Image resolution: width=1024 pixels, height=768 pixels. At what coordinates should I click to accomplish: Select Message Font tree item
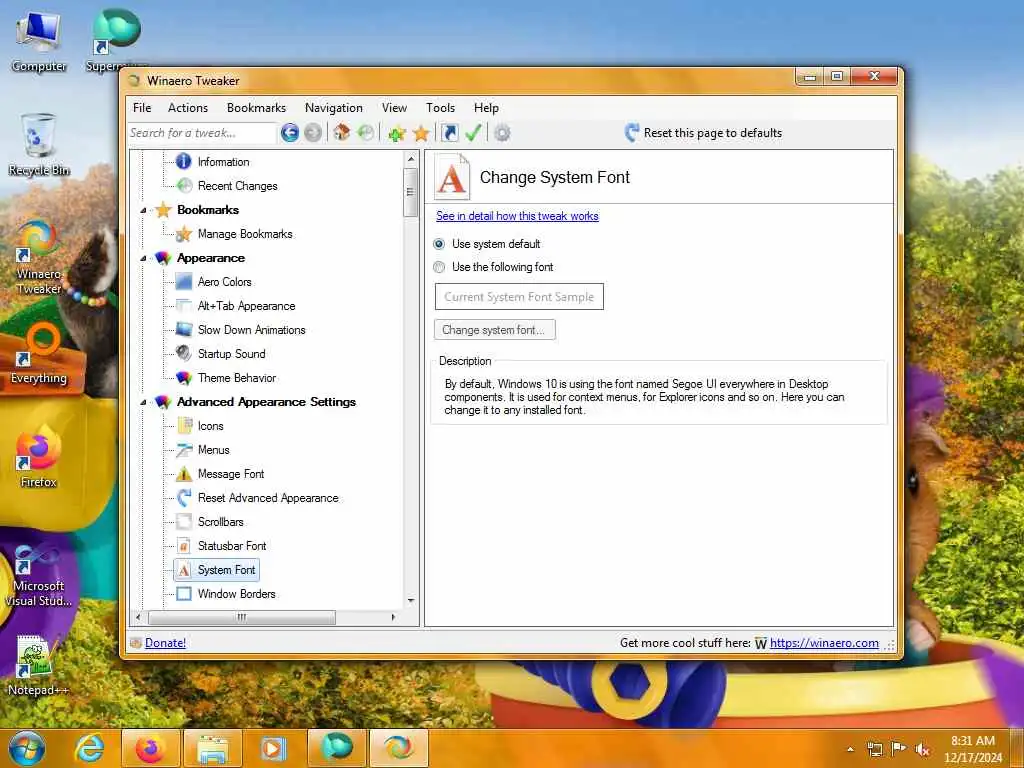pyautogui.click(x=231, y=474)
